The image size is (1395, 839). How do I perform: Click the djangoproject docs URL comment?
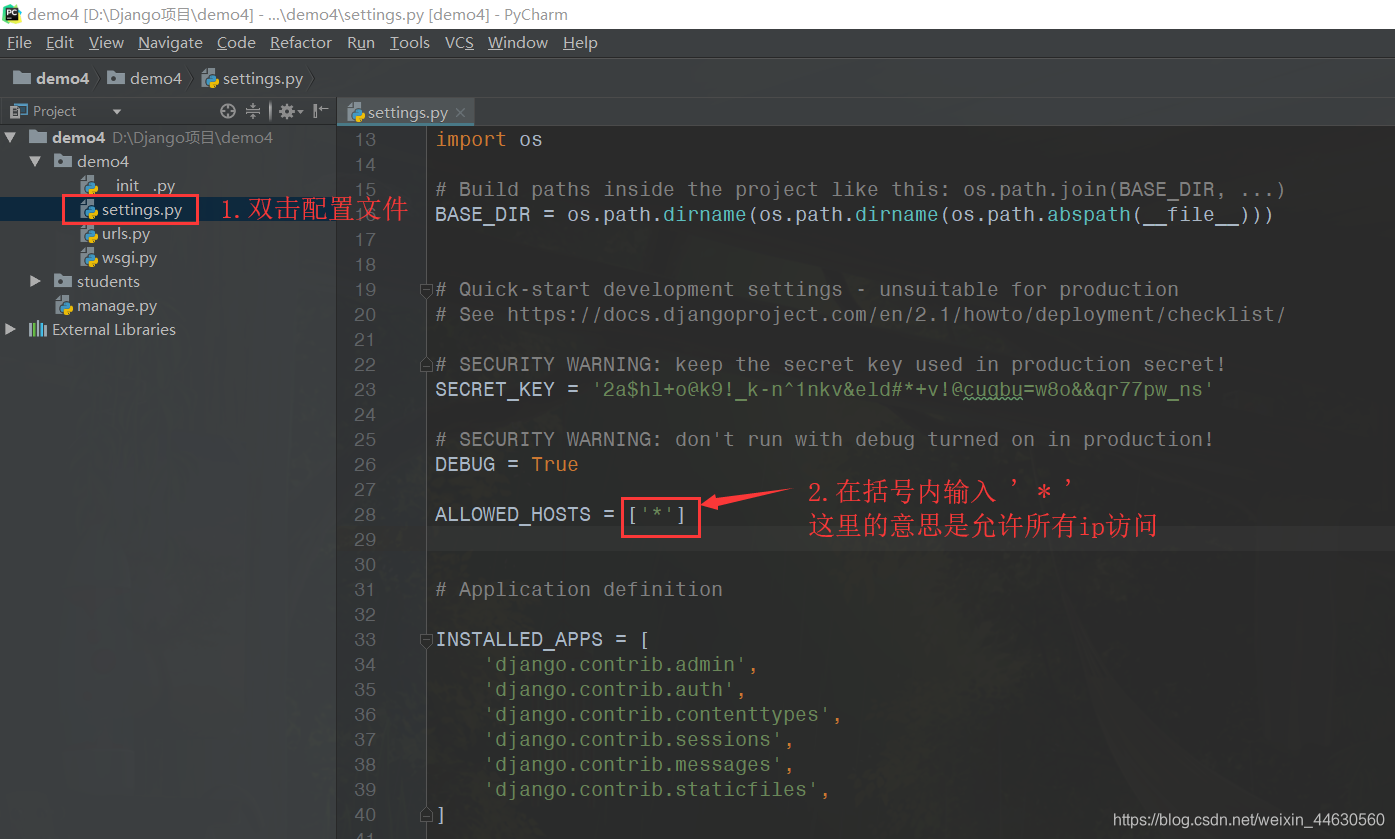[861, 314]
